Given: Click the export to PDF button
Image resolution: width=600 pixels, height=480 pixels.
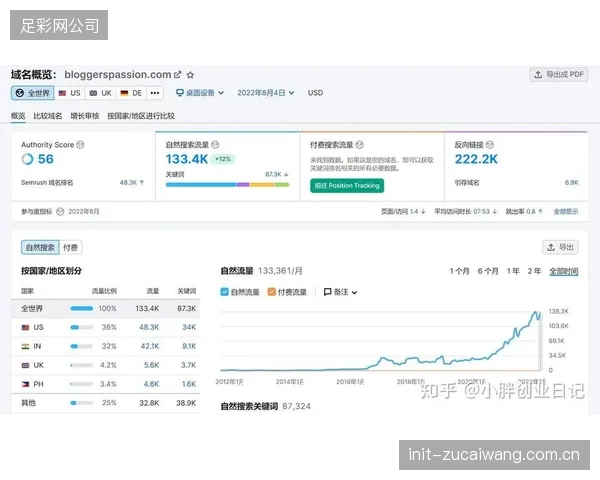Looking at the screenshot, I should [x=559, y=74].
